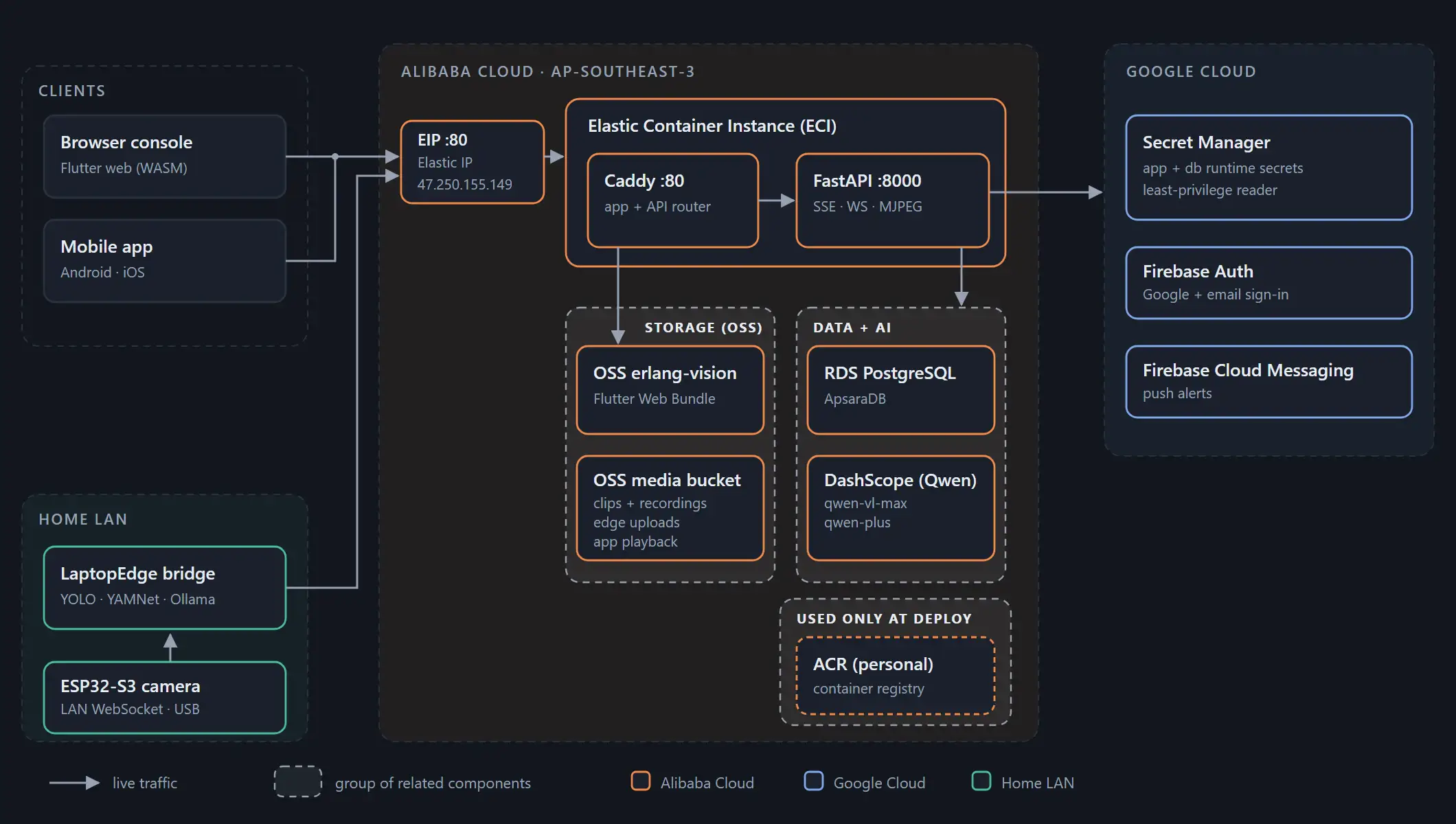Click the 'SSE · WS · MJPEG' subtitle

click(x=867, y=207)
